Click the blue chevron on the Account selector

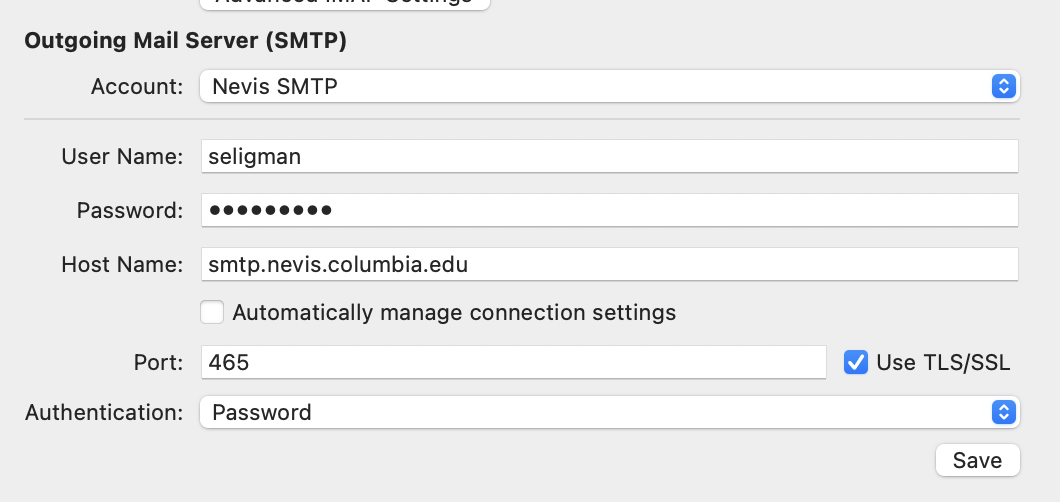click(1003, 87)
